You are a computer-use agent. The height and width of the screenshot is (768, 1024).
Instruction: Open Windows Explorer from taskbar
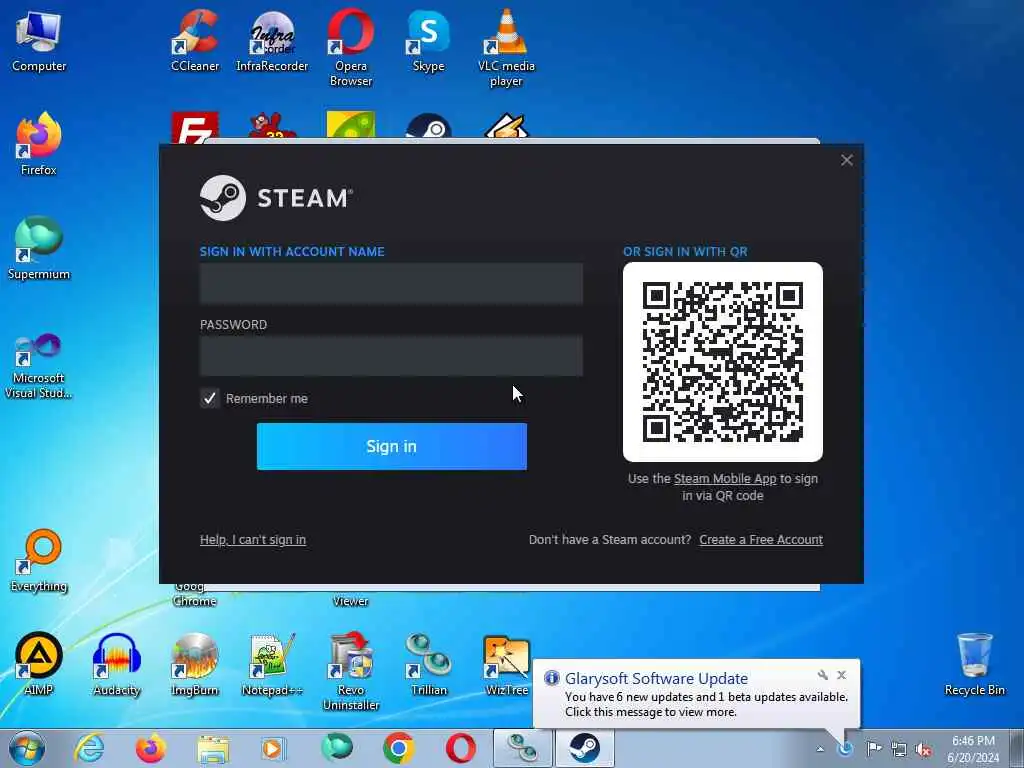point(213,748)
